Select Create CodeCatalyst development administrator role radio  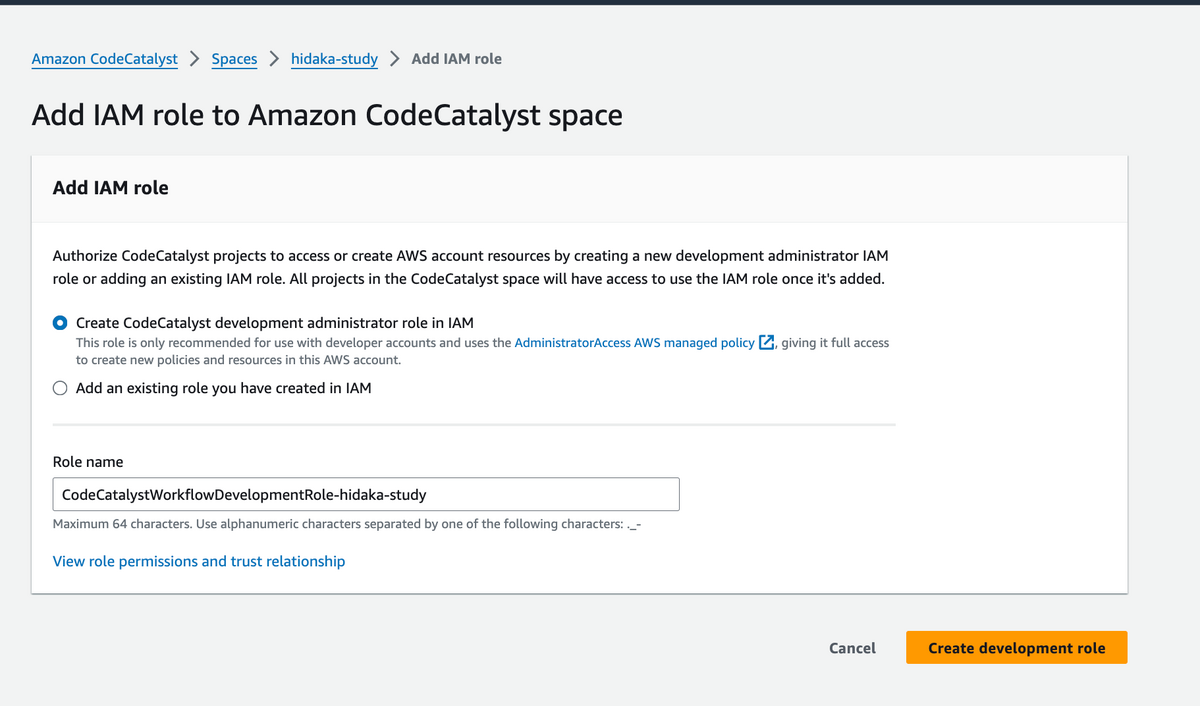(x=61, y=323)
